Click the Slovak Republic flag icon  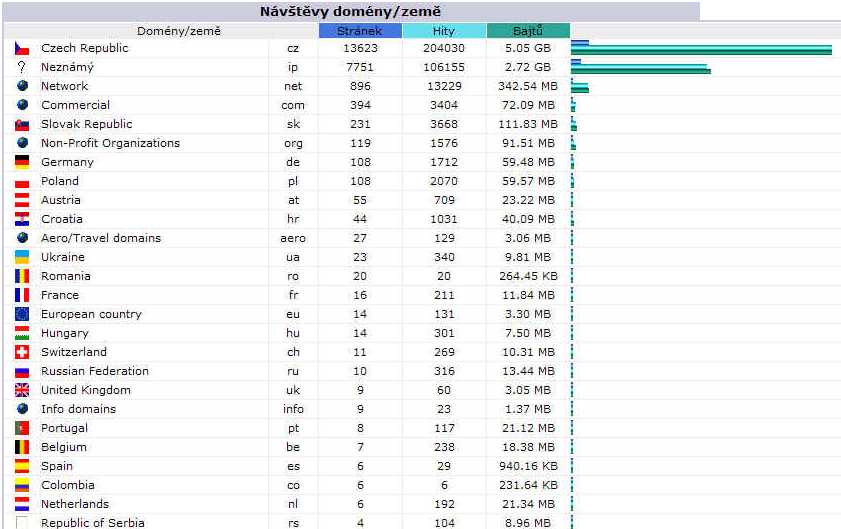[x=22, y=124]
